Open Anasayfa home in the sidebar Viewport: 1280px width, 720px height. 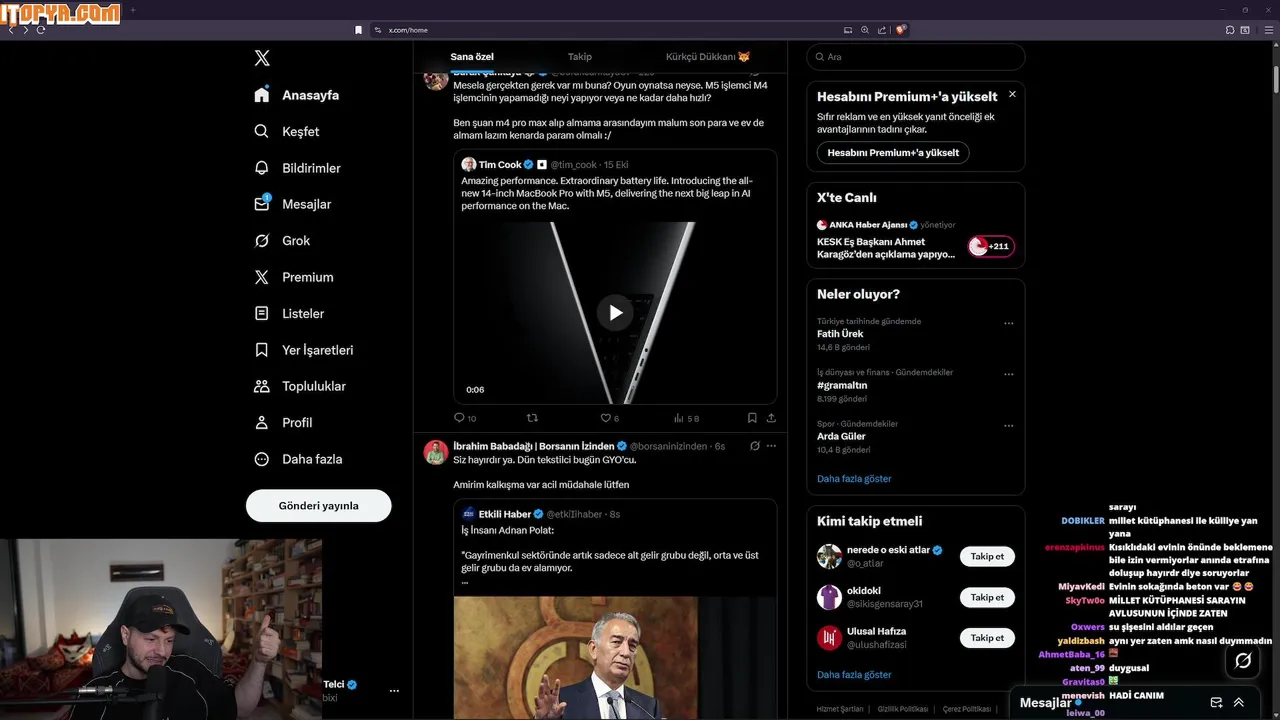coord(296,95)
